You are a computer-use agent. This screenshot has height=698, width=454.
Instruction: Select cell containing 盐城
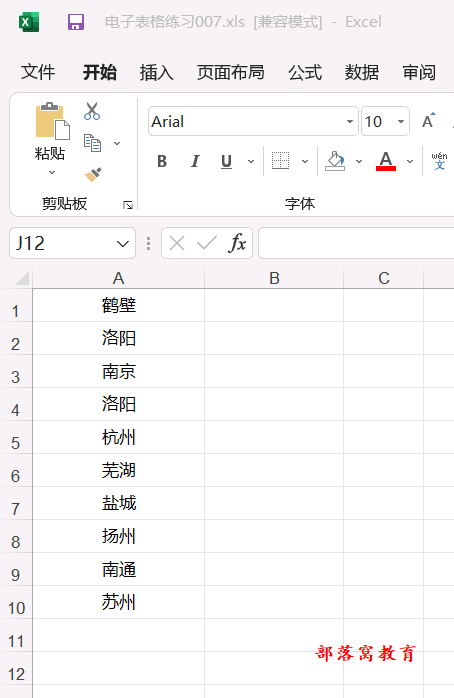pyautogui.click(x=118, y=503)
